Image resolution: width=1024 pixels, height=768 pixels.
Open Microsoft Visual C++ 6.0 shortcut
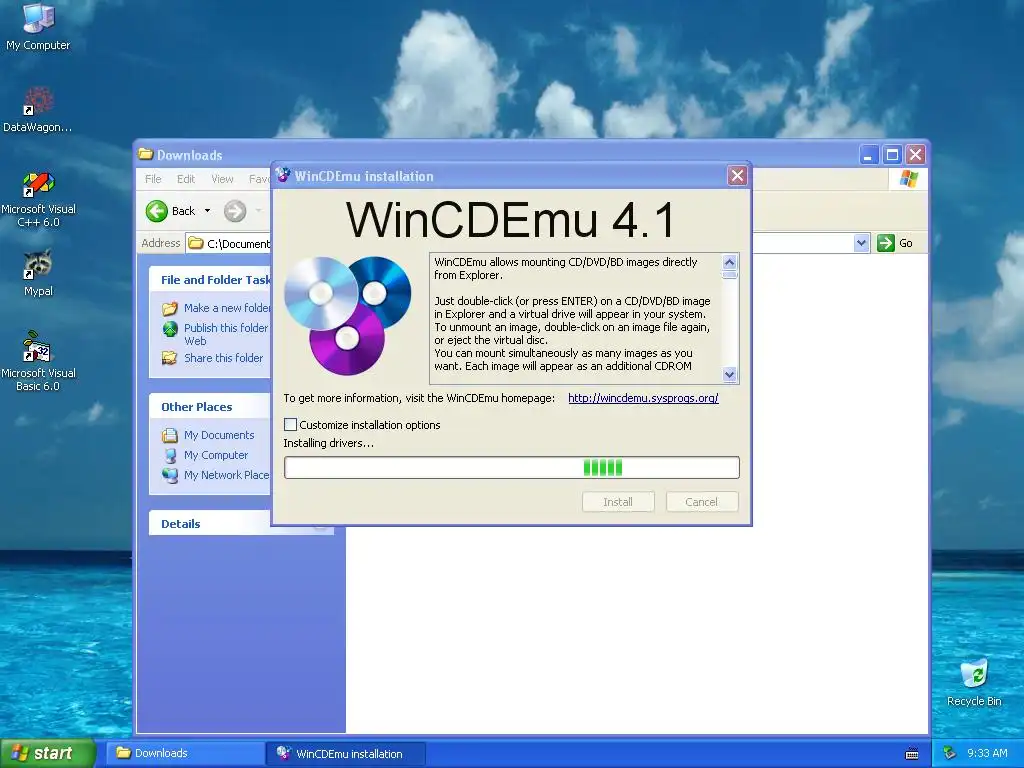tap(38, 199)
